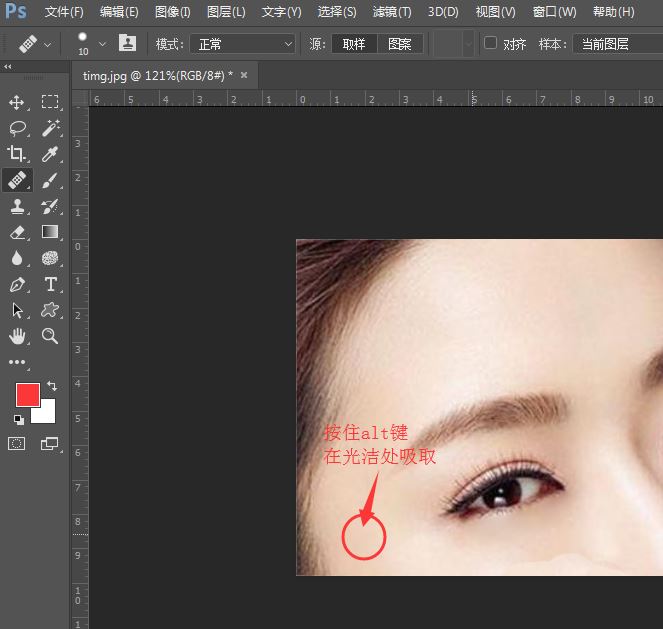Select the Hand tool
The width and height of the screenshot is (663, 629).
pos(17,336)
